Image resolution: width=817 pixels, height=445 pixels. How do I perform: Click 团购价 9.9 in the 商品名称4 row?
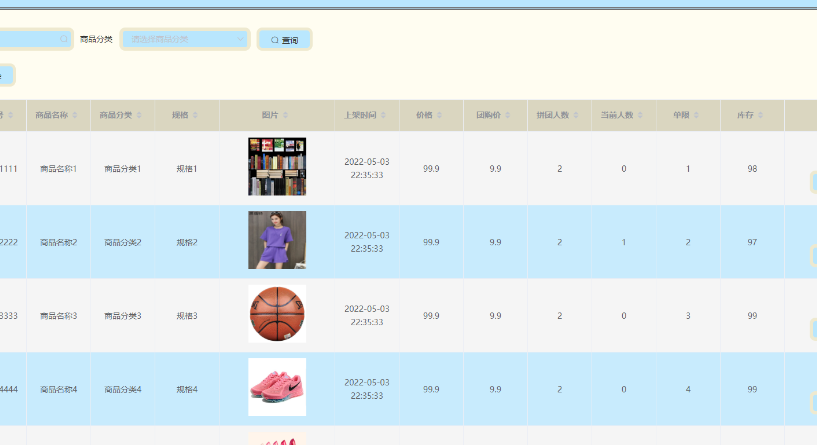495,389
